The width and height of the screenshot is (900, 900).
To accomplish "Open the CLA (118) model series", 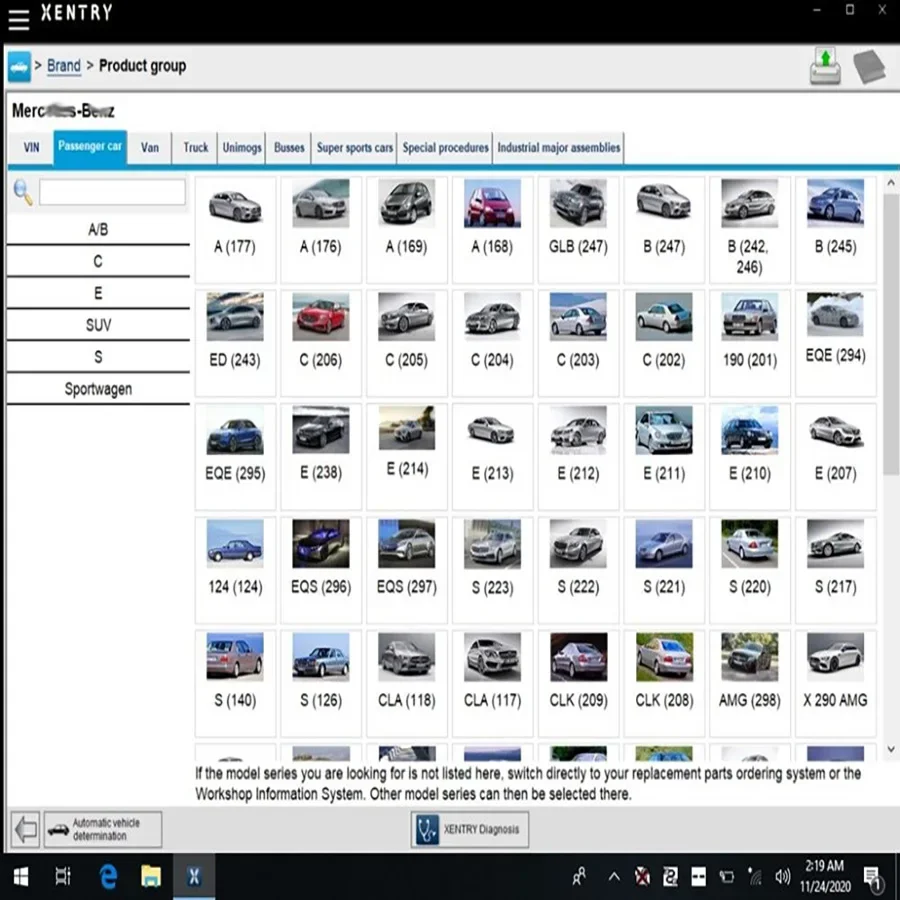I will point(406,683).
